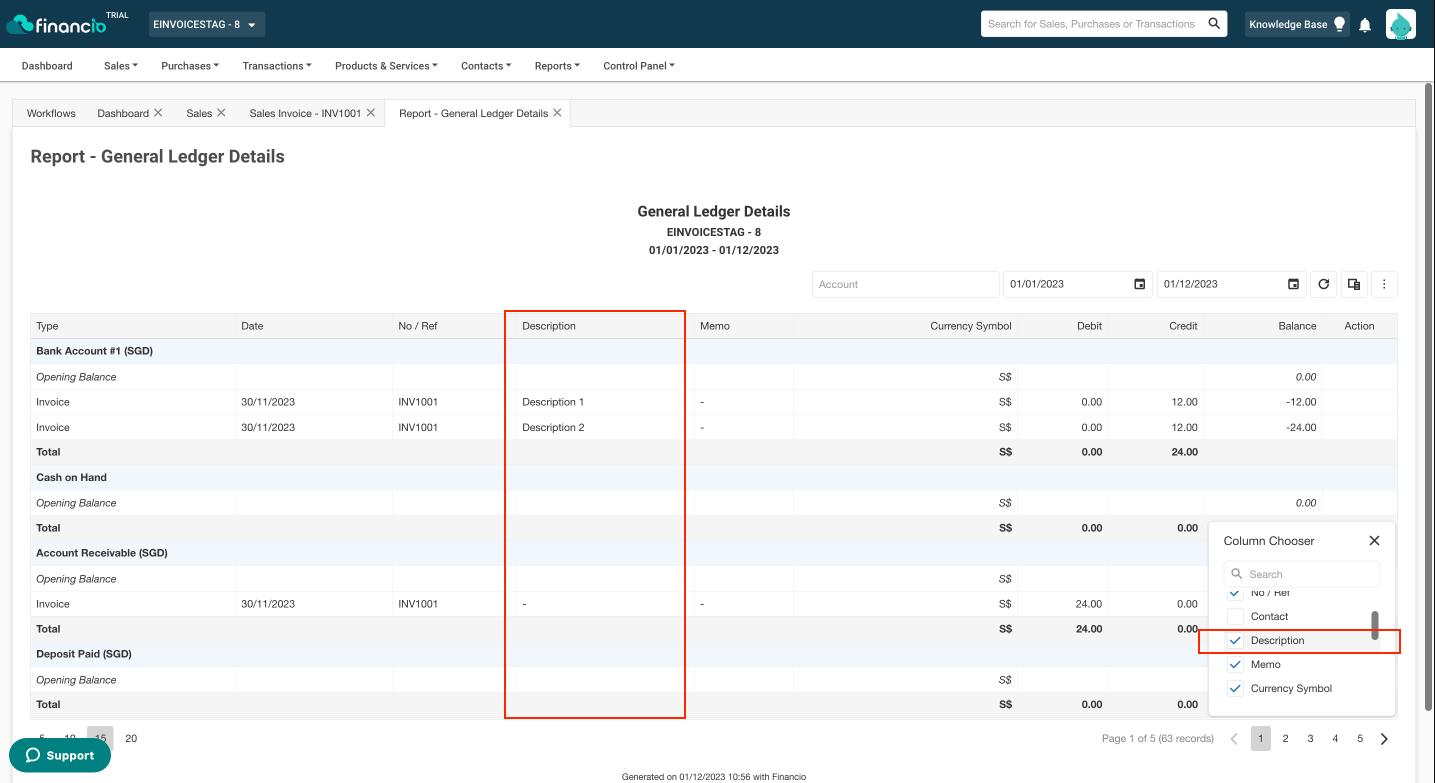Image resolution: width=1435 pixels, height=783 pixels.
Task: Open the three-dot more options menu
Action: pyautogui.click(x=1384, y=284)
